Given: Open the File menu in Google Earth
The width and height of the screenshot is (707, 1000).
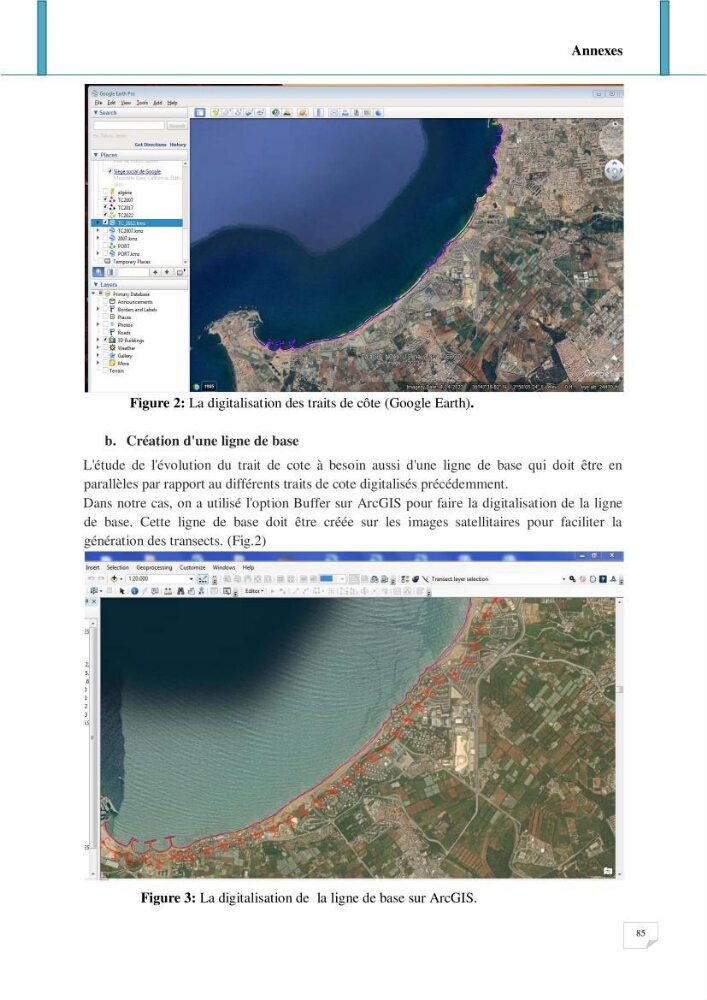Looking at the screenshot, I should pos(98,103).
